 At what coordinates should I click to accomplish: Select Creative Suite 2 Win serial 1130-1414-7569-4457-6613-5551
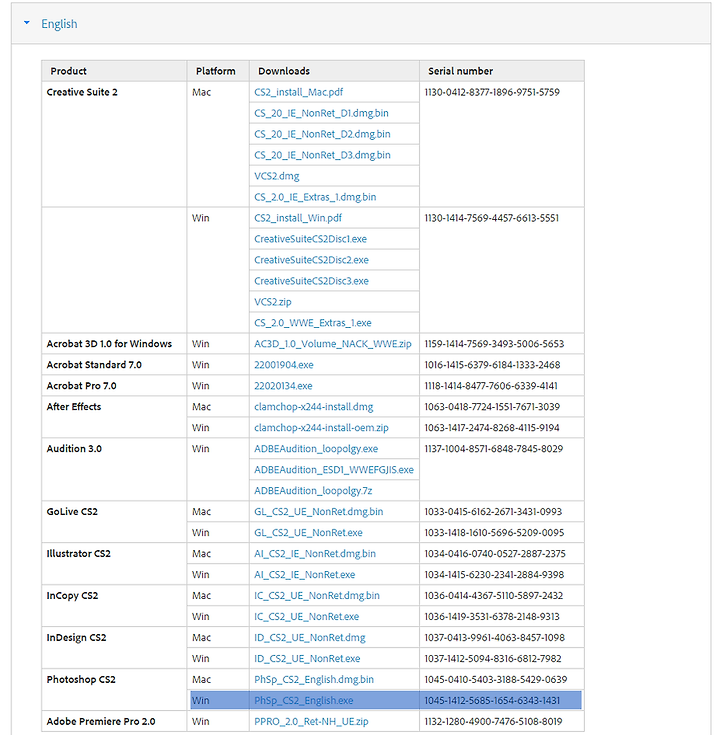pyautogui.click(x=492, y=218)
